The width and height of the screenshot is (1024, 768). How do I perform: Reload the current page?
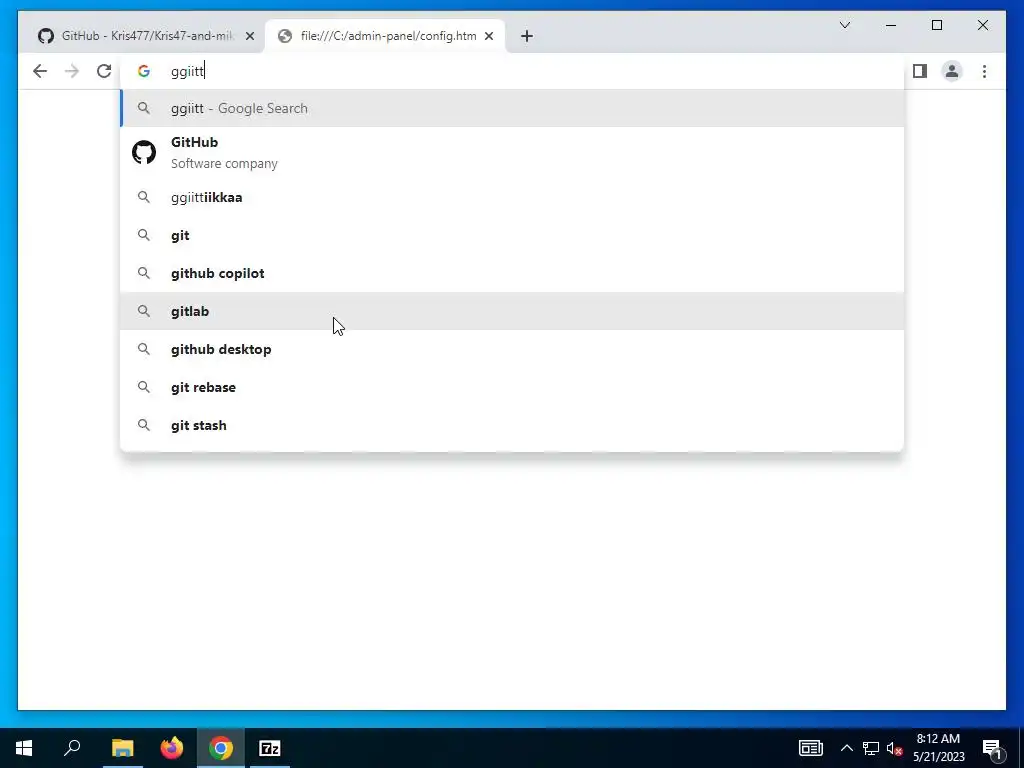pos(104,71)
